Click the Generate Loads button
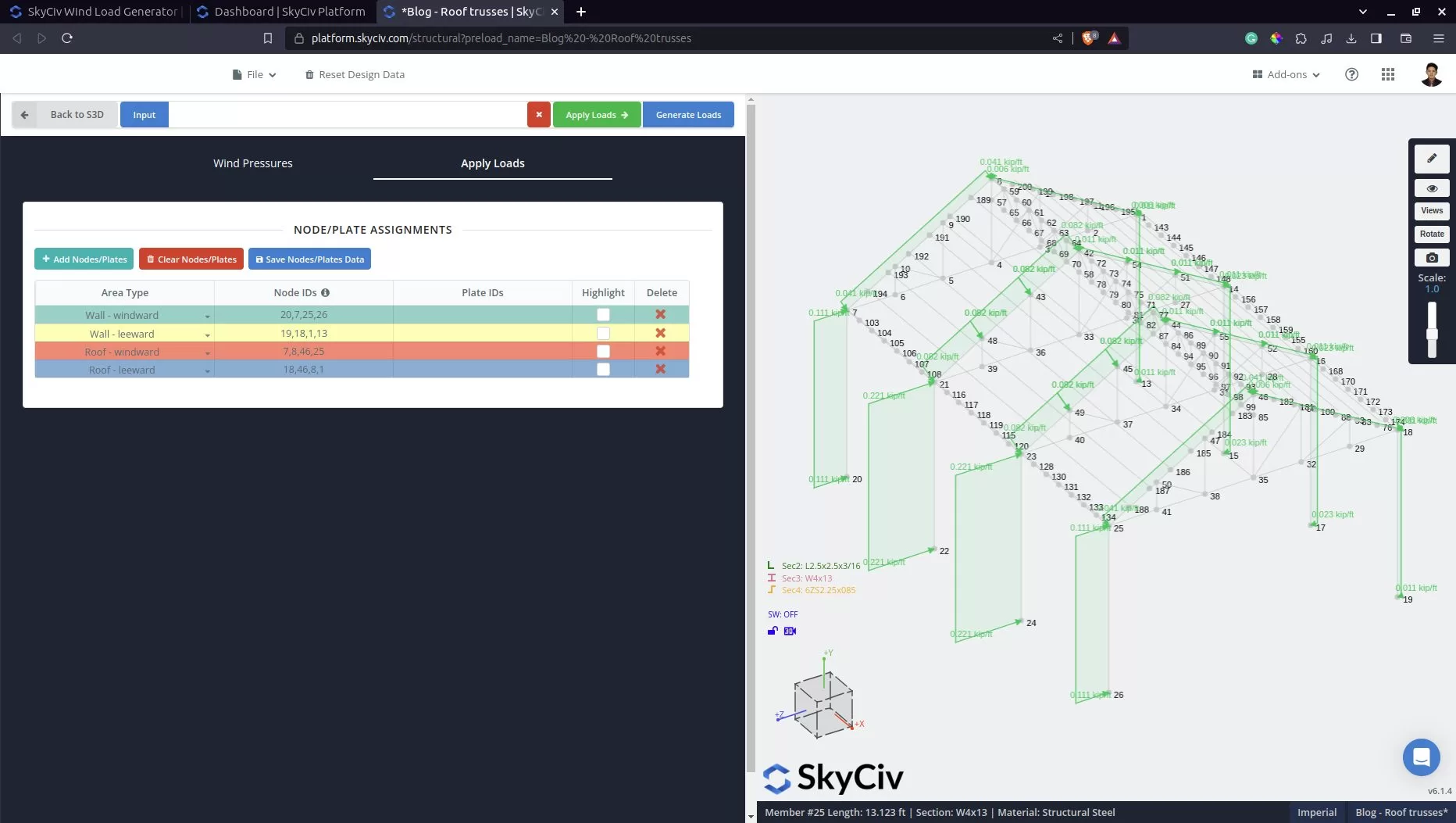Screen dimensions: 1456x823 pyautogui.click(x=688, y=114)
